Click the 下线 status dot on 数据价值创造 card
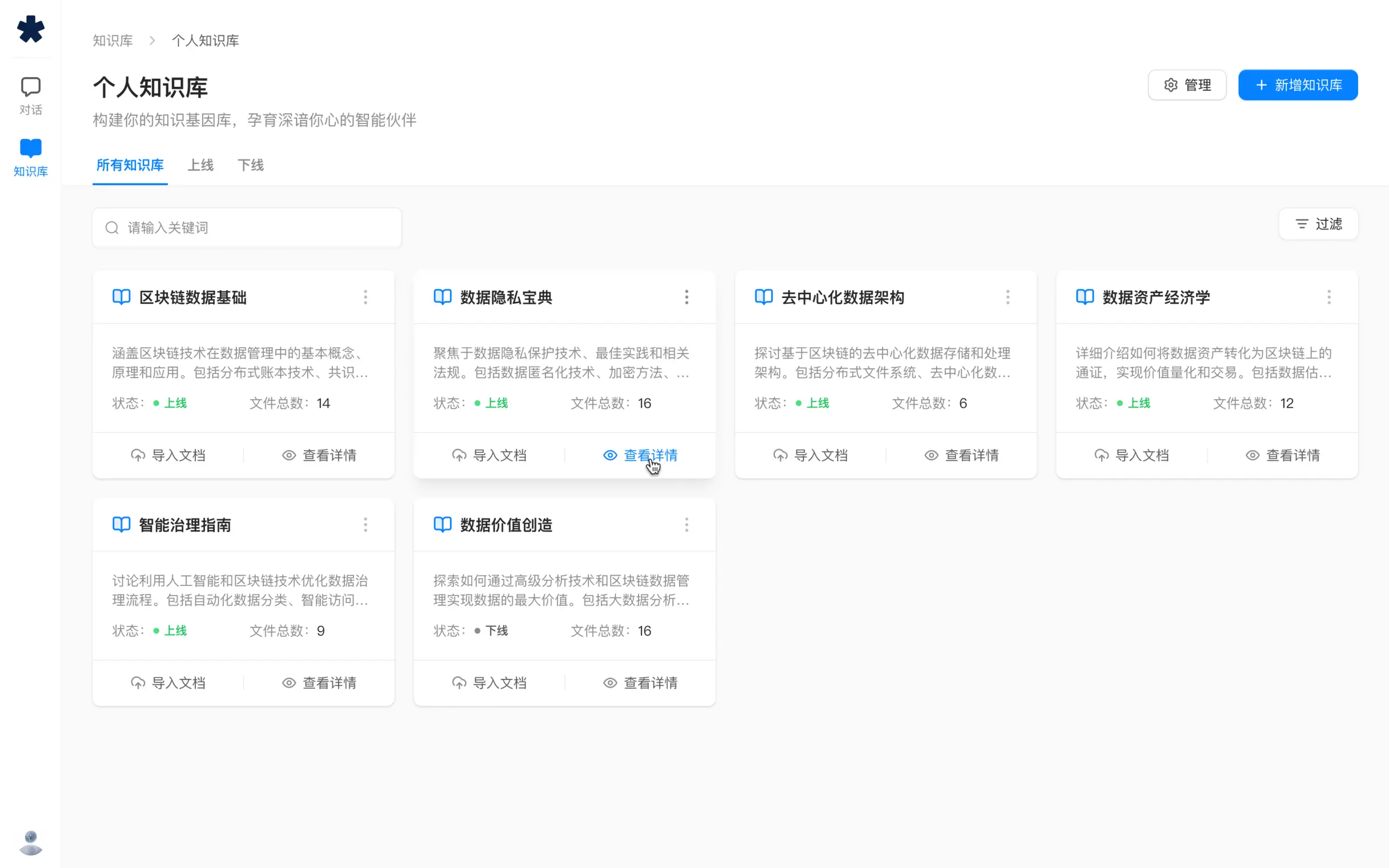The height and width of the screenshot is (868, 1389). pos(478,630)
